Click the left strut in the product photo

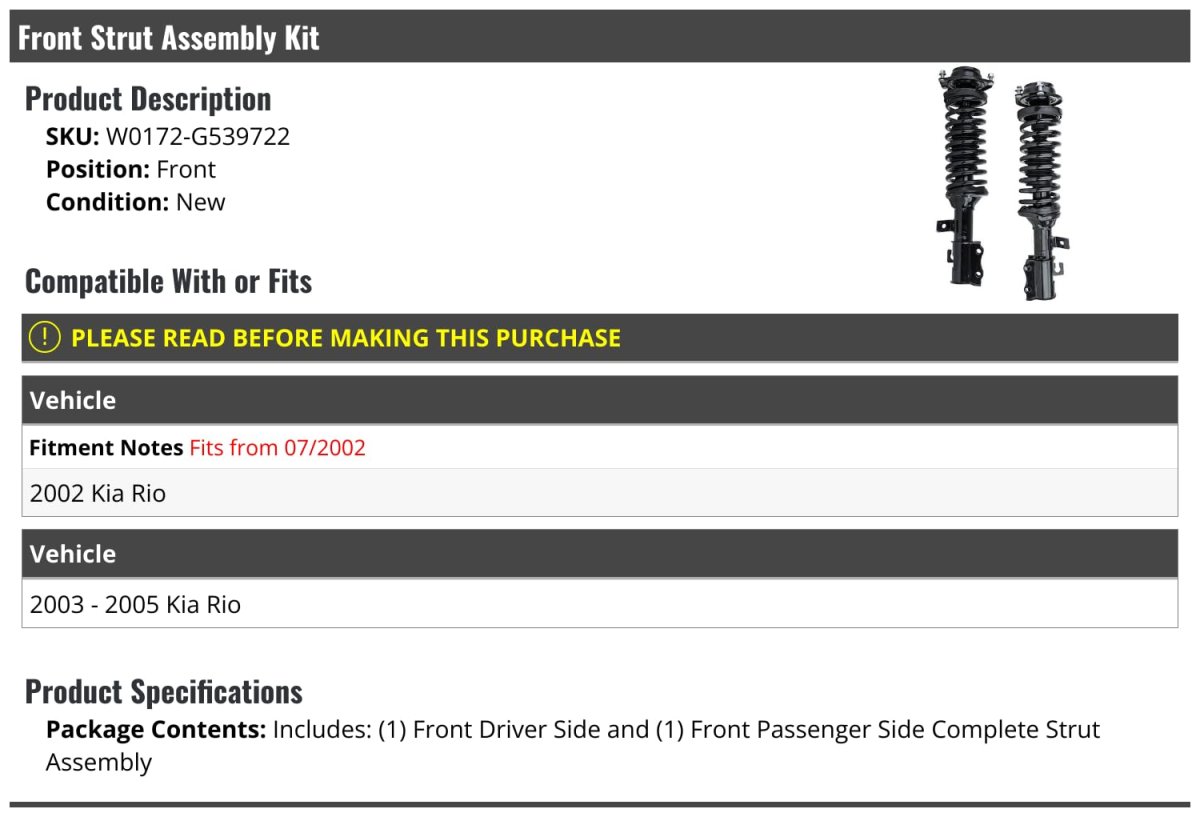coord(962,175)
